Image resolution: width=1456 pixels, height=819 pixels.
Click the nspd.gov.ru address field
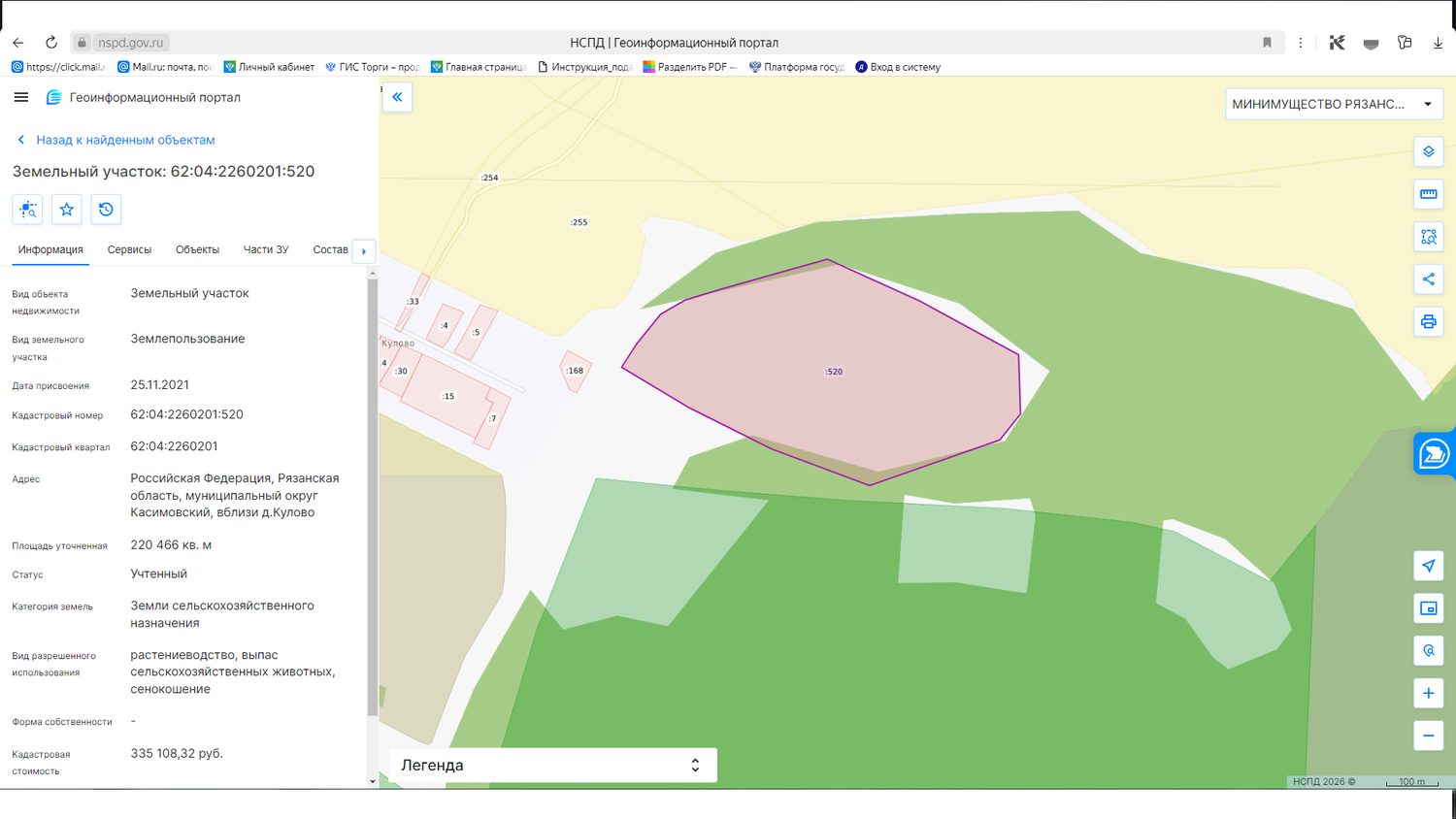coord(131,43)
